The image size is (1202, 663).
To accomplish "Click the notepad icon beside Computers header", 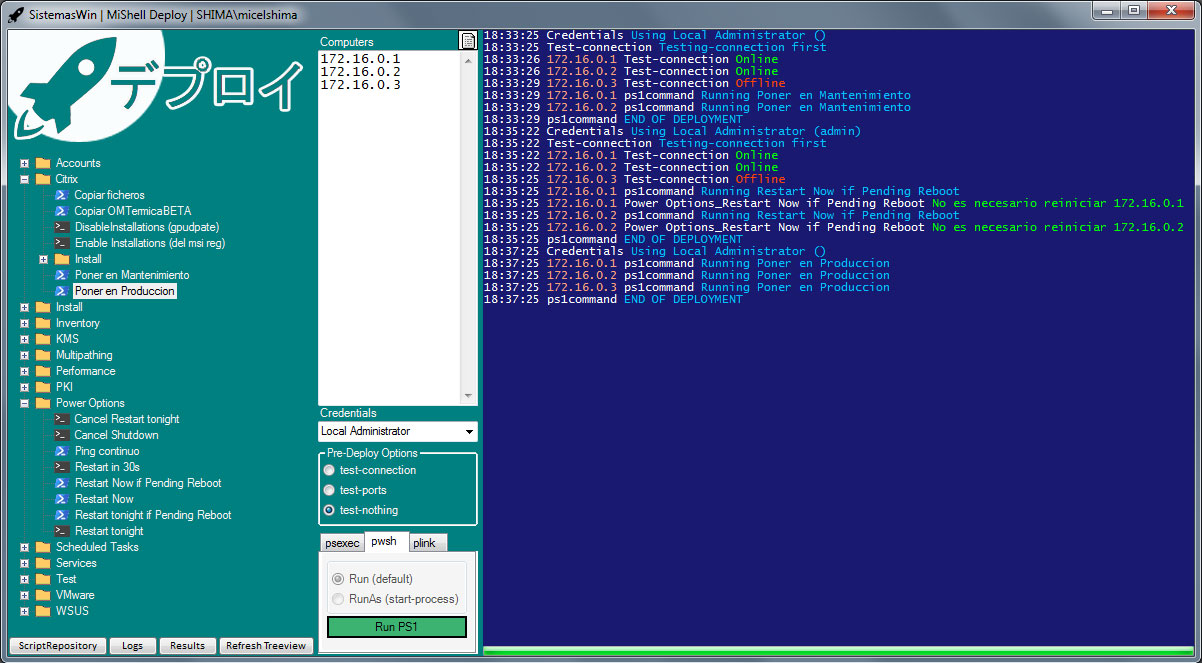I will tap(468, 39).
